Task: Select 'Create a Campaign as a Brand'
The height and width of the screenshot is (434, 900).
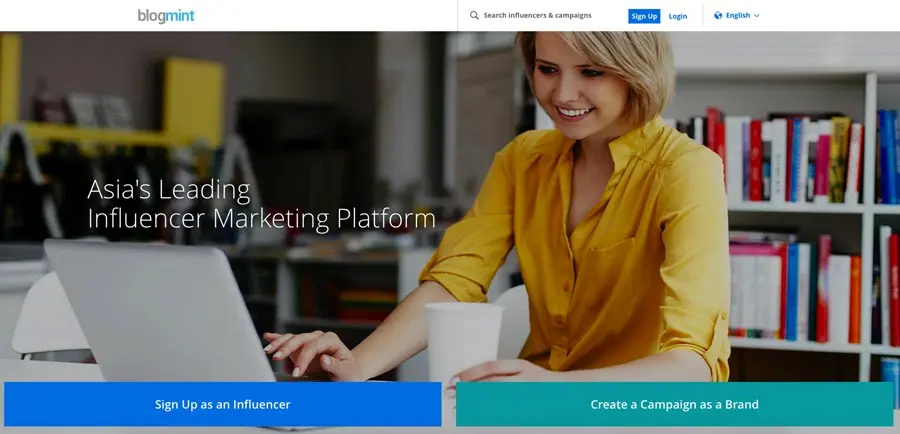Action: (x=674, y=404)
